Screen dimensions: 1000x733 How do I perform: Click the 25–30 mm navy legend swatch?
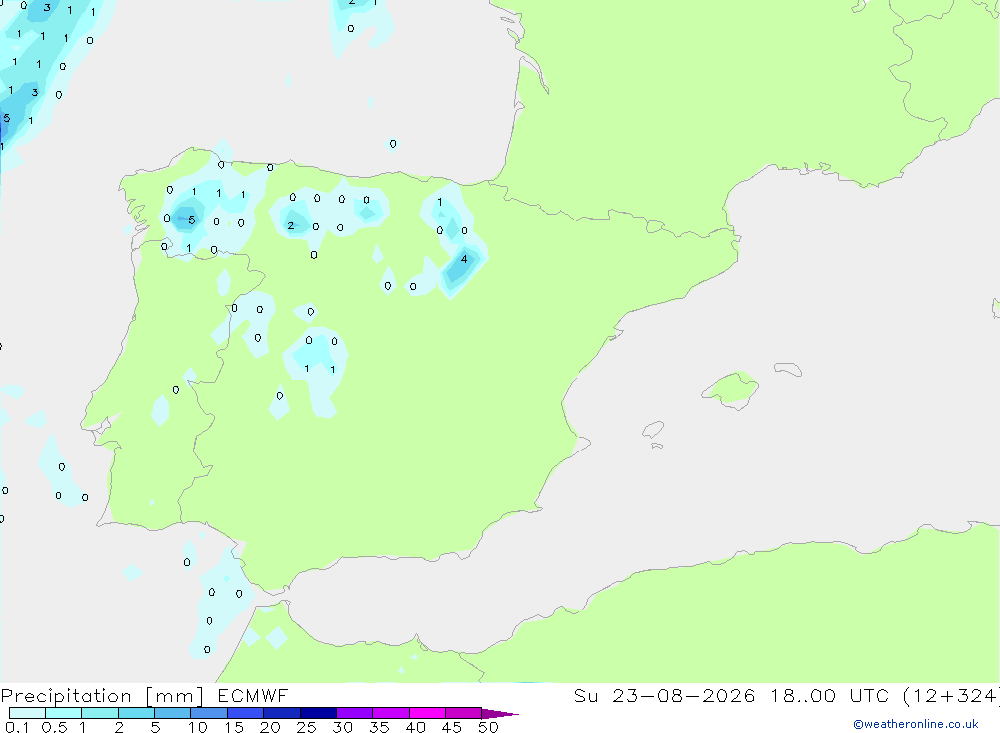pos(318,713)
